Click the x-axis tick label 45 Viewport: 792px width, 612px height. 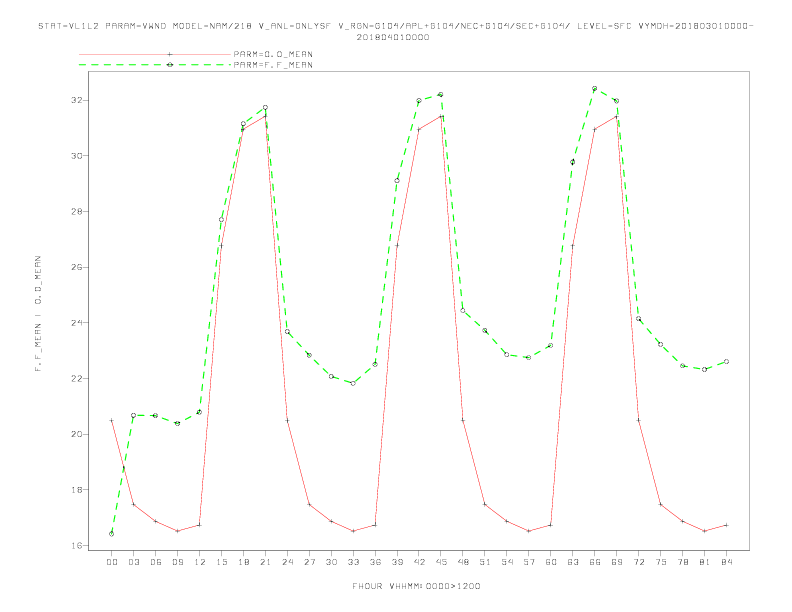pos(441,562)
